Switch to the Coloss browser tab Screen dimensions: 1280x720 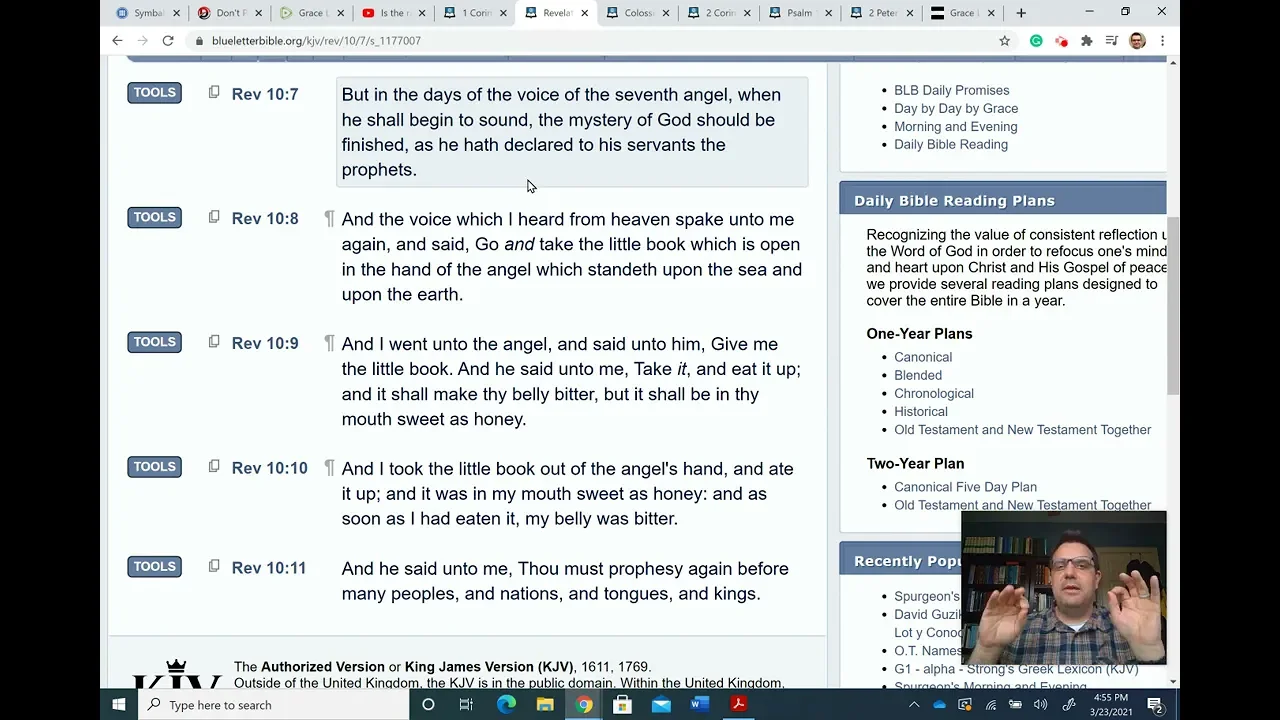637,13
